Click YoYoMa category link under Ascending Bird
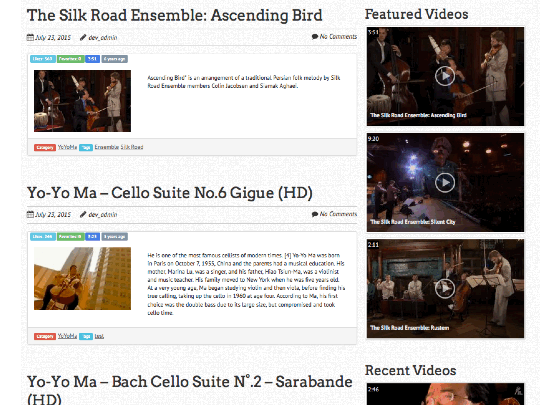Image resolution: width=540 pixels, height=405 pixels. pyautogui.click(x=67, y=147)
